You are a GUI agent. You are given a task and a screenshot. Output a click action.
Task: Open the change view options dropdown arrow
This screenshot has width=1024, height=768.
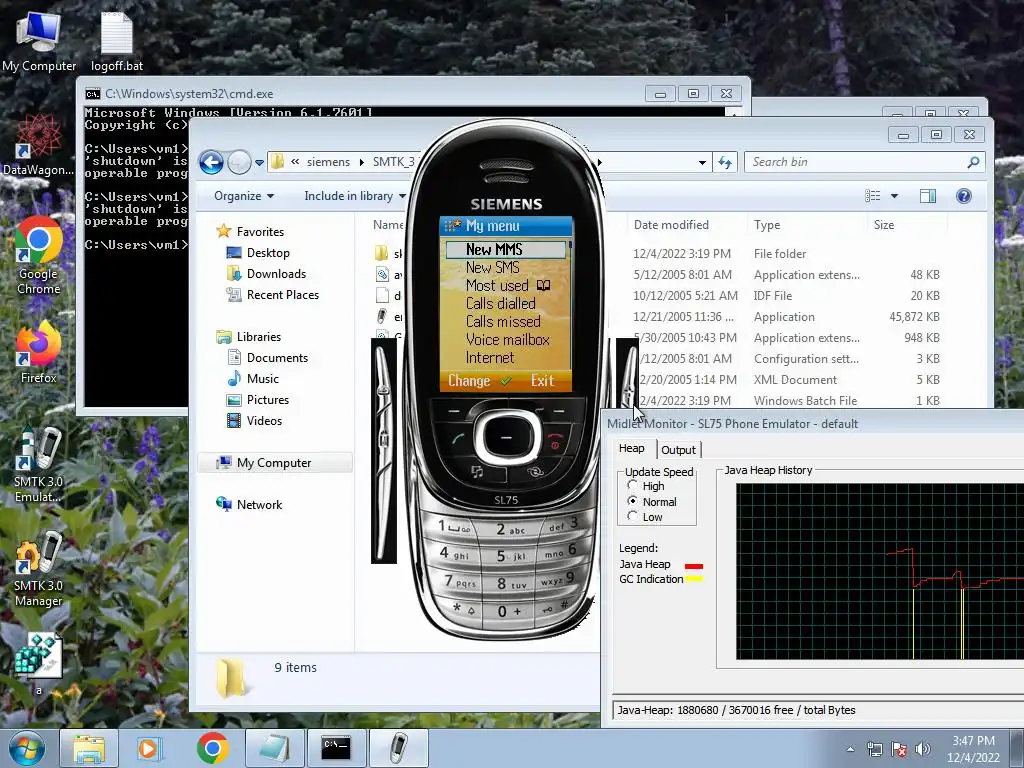point(894,196)
